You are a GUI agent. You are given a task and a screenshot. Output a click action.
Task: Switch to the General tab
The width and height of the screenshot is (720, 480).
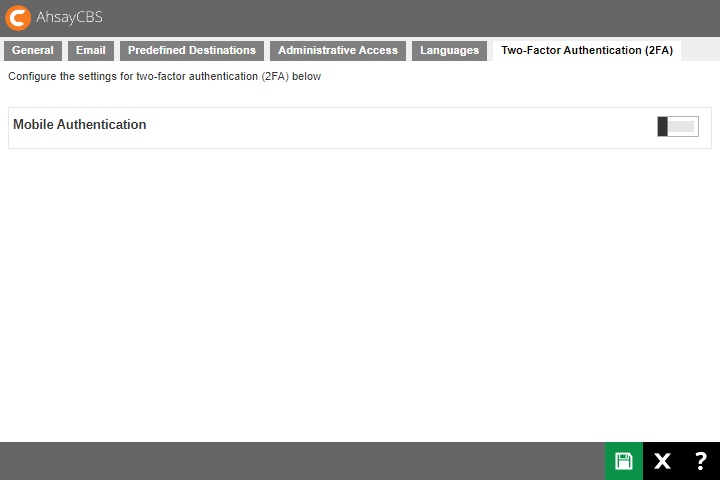(x=33, y=51)
